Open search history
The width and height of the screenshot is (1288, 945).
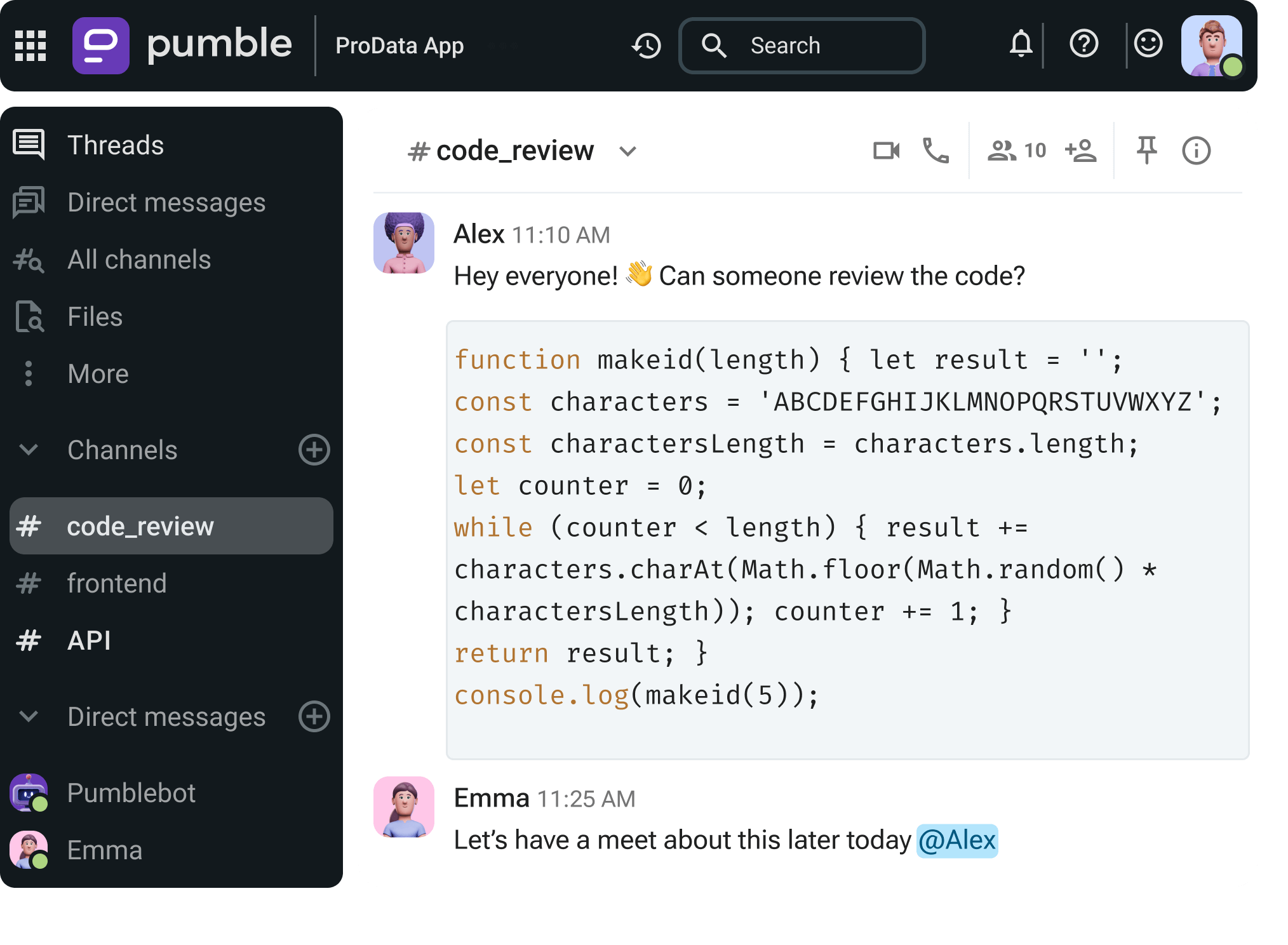(x=646, y=45)
